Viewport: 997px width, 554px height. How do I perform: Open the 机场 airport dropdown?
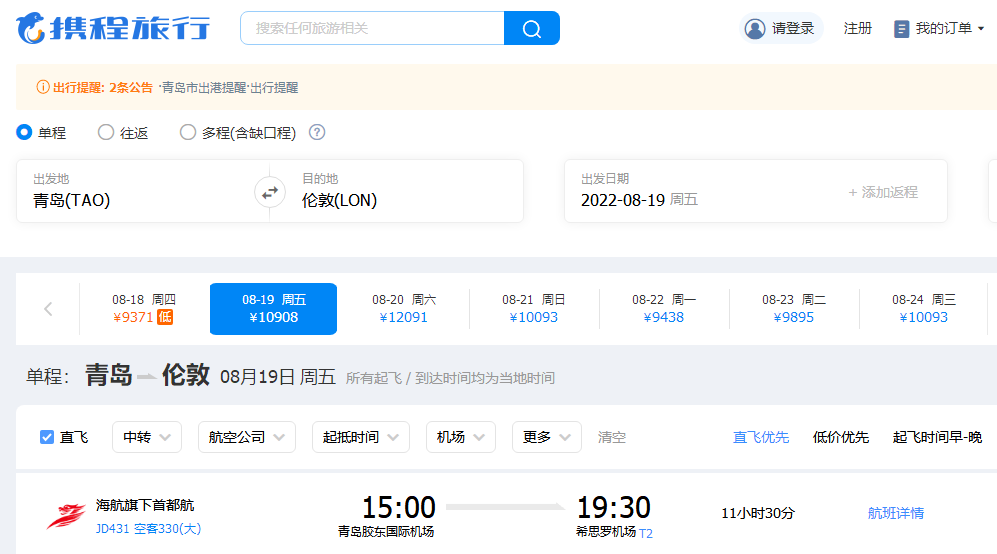point(460,437)
